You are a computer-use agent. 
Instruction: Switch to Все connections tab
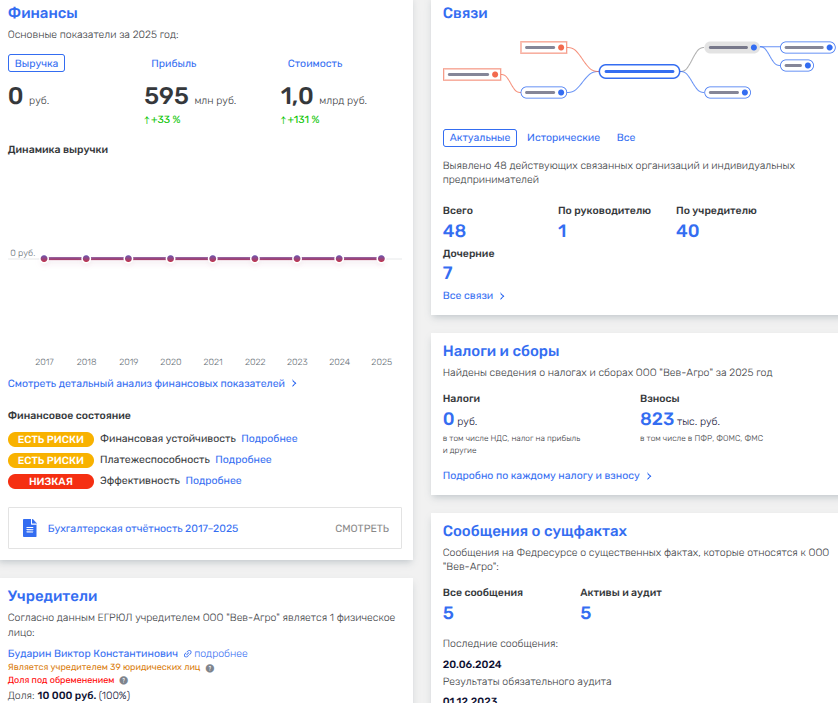626,138
